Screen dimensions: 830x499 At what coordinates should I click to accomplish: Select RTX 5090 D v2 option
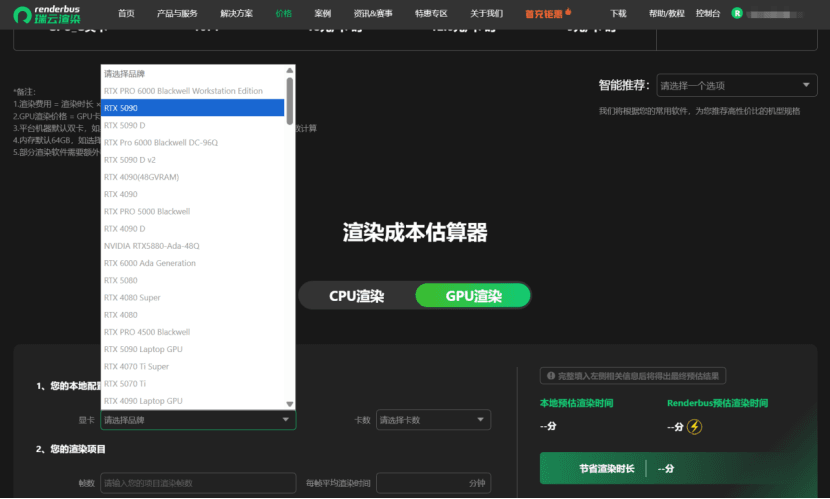pos(193,160)
